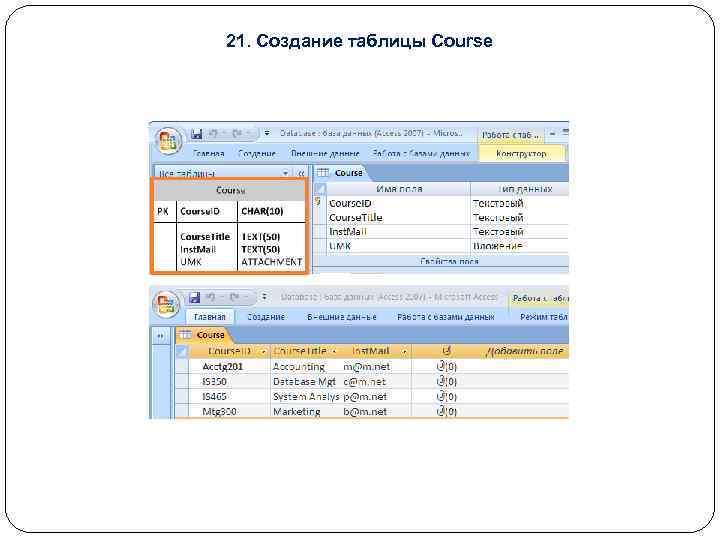Redo using toolbar arrow in Design view window
The image size is (720, 540).
237,134
